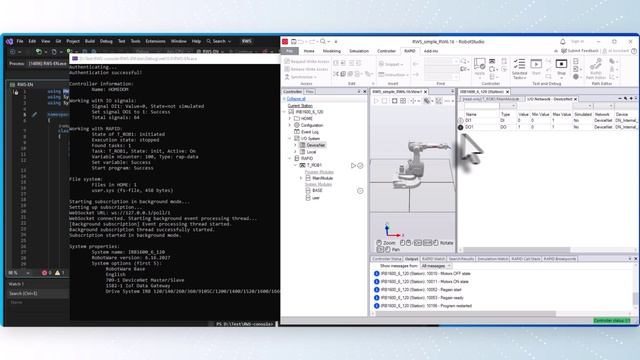
Task: Open the Extensions menu in Visual Studio
Action: point(156,41)
